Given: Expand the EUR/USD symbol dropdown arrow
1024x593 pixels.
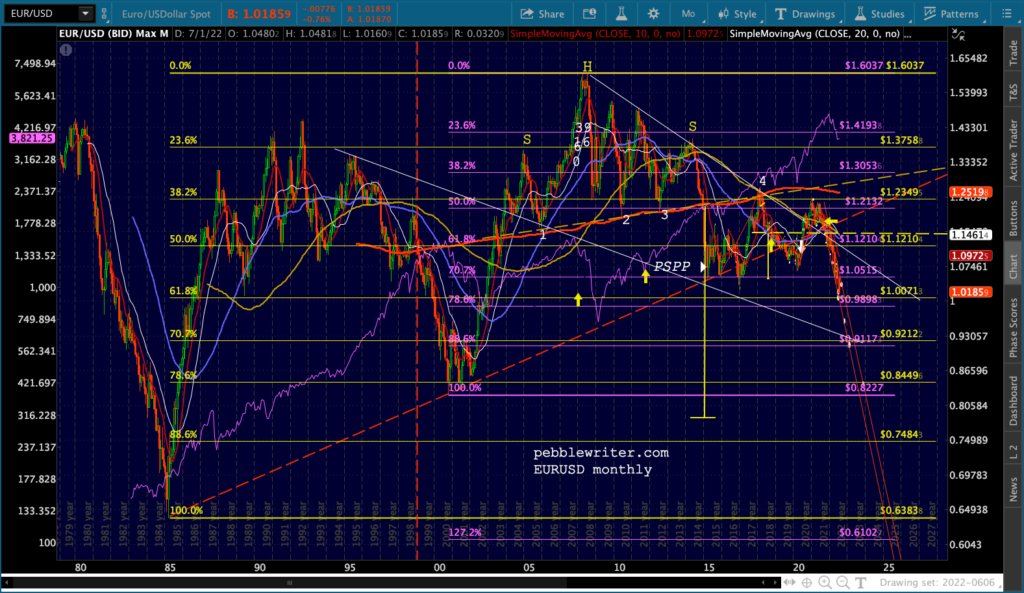Looking at the screenshot, I should (86, 13).
